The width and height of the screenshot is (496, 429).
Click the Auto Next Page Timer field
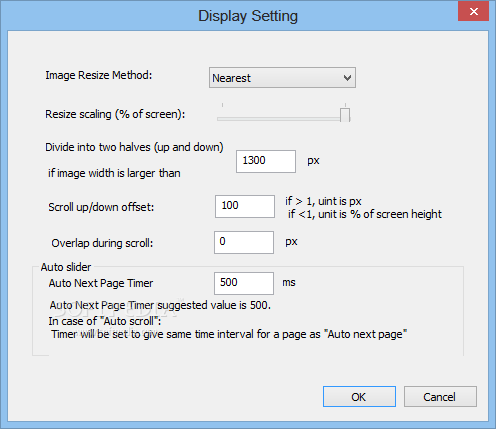tap(244, 283)
